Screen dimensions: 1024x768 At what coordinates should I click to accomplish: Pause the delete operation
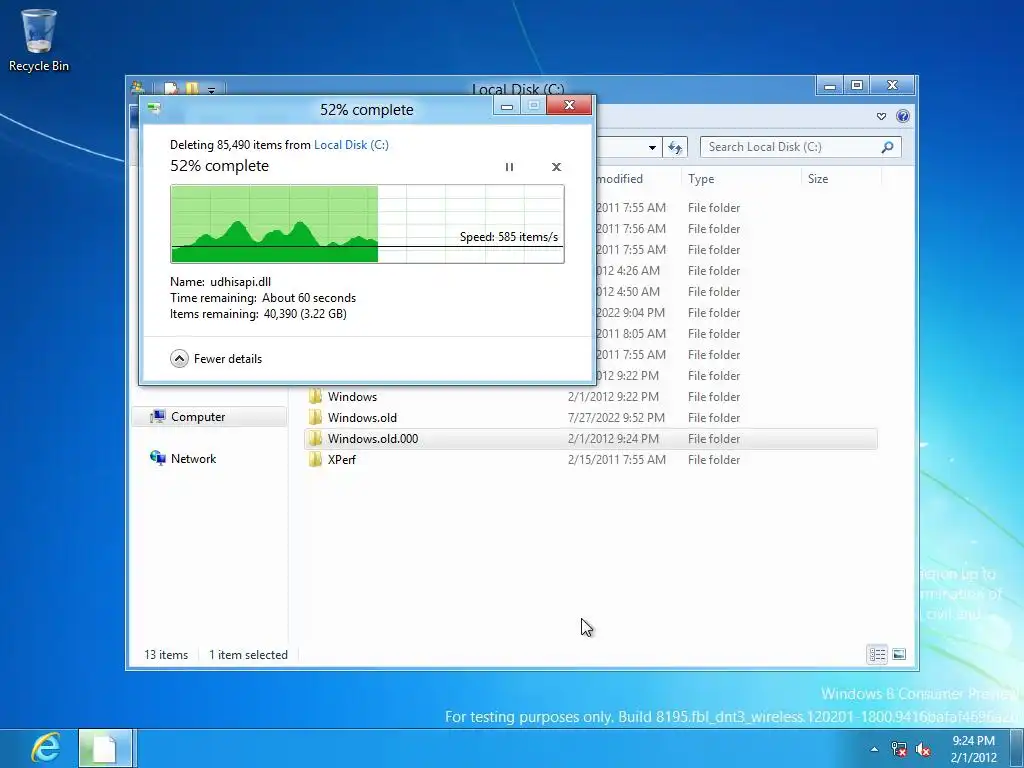[509, 167]
